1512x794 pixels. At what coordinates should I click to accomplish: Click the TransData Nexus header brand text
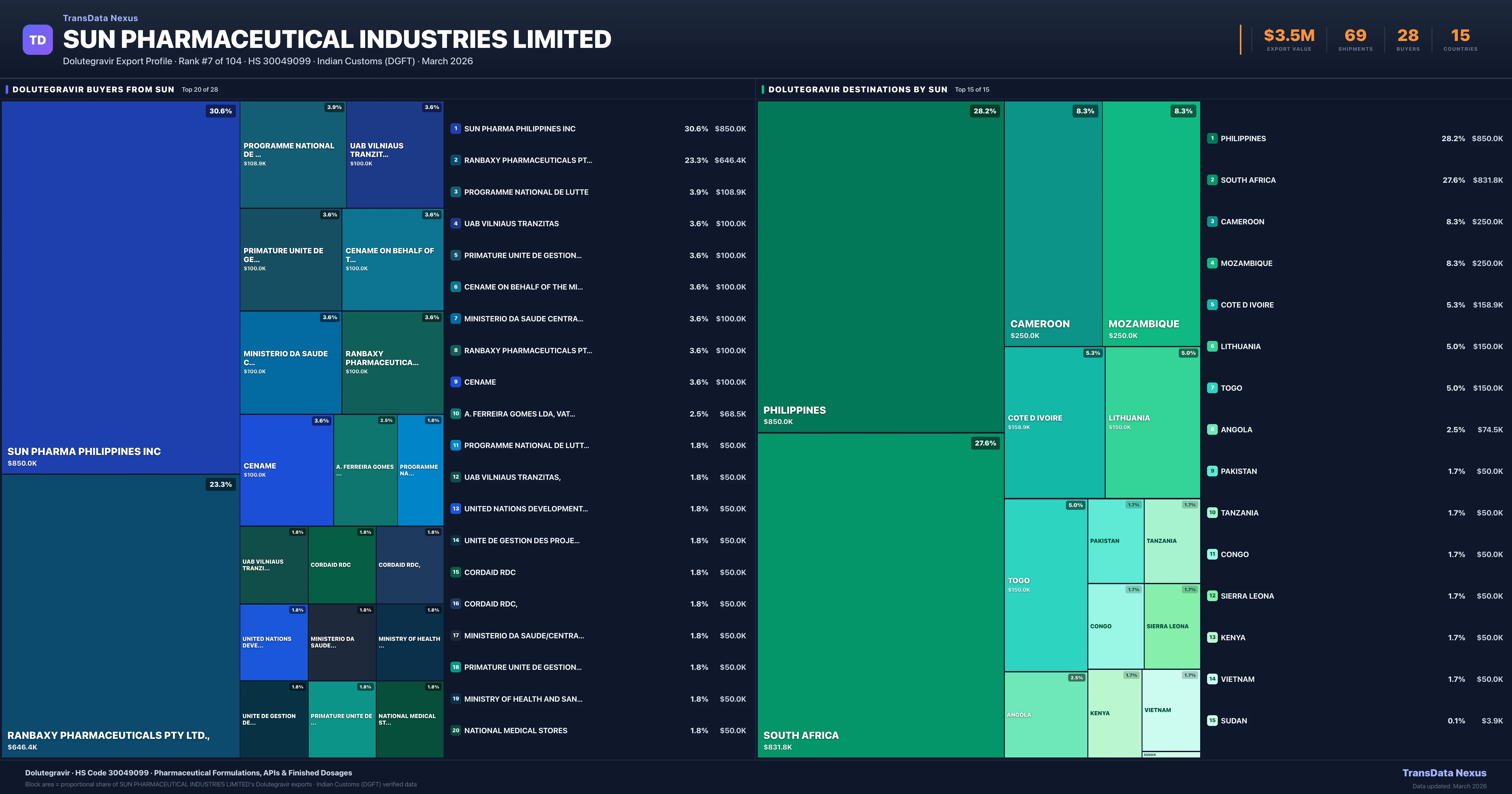pyautogui.click(x=100, y=18)
